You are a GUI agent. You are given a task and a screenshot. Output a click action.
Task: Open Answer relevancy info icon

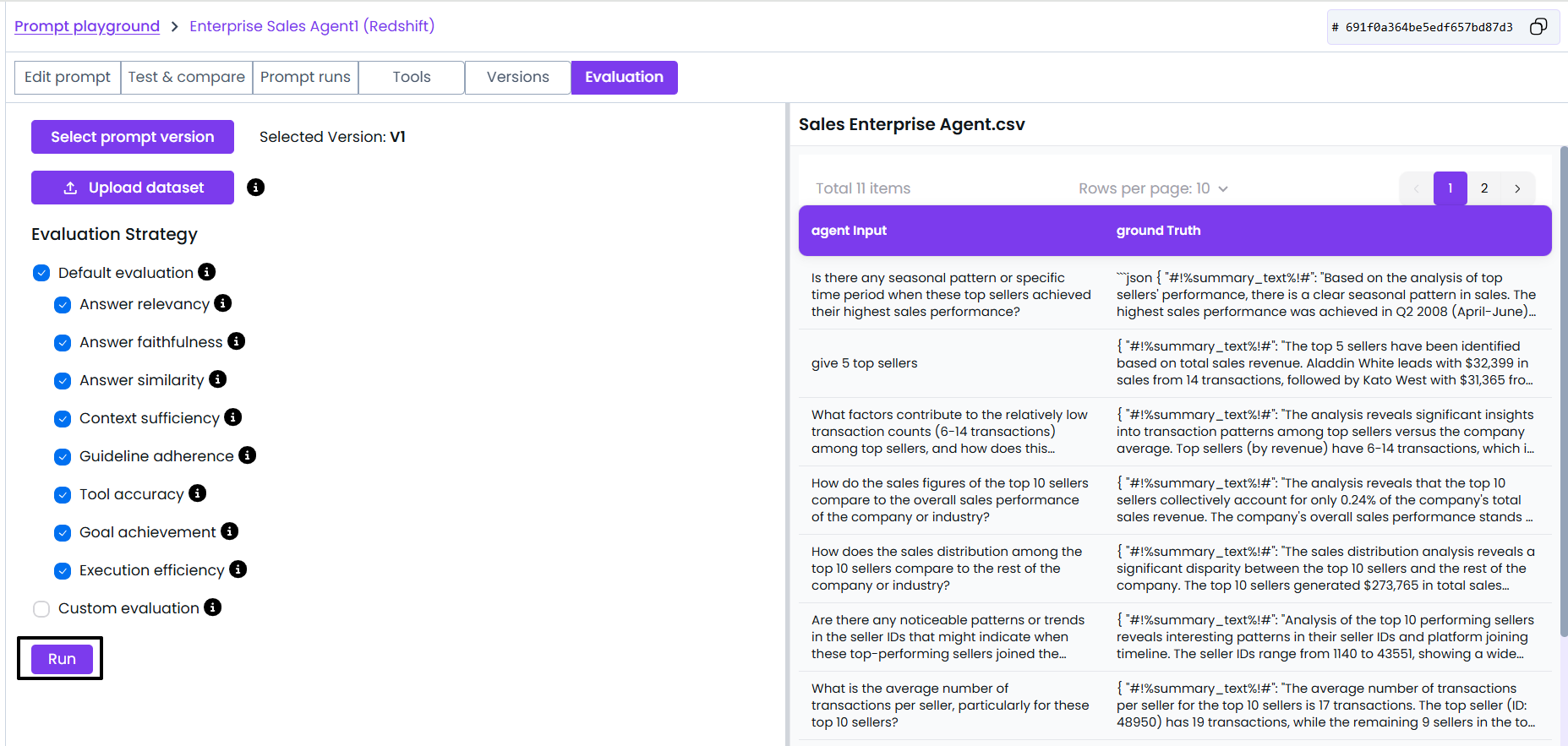tap(223, 303)
